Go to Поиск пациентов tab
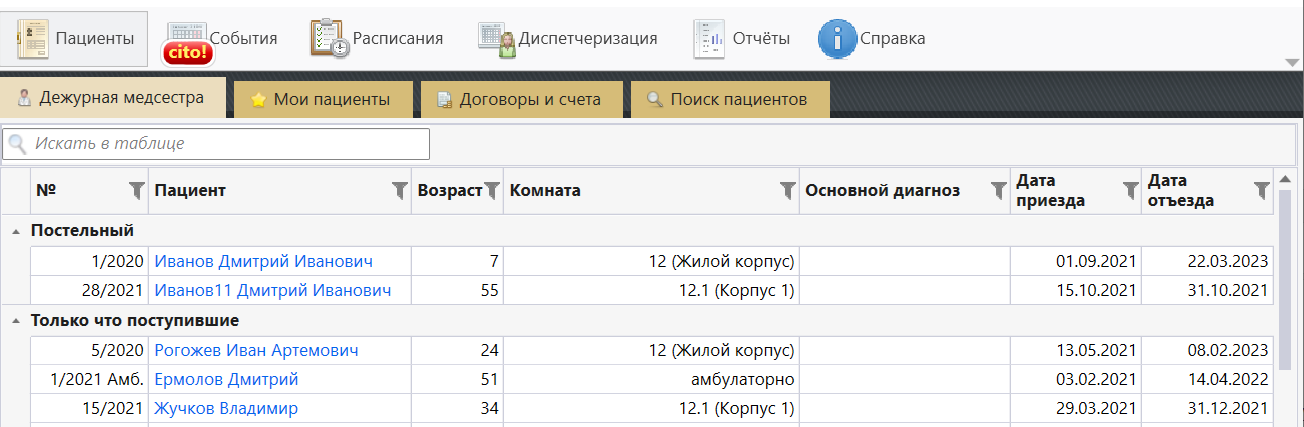1304x427 pixels. coord(728,100)
